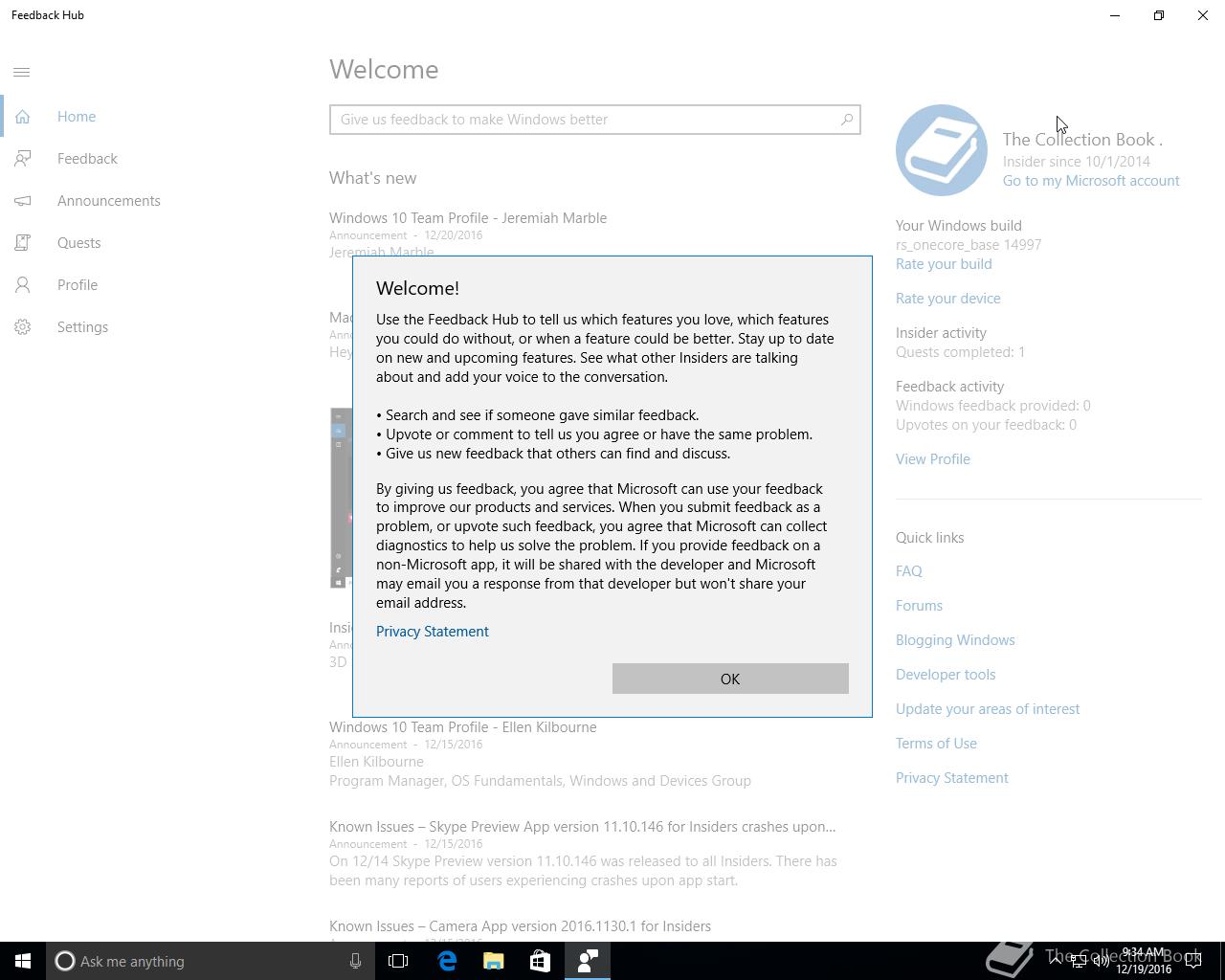Open the Terms of Use quick link
Screen dimensions: 1225x980
tap(936, 744)
